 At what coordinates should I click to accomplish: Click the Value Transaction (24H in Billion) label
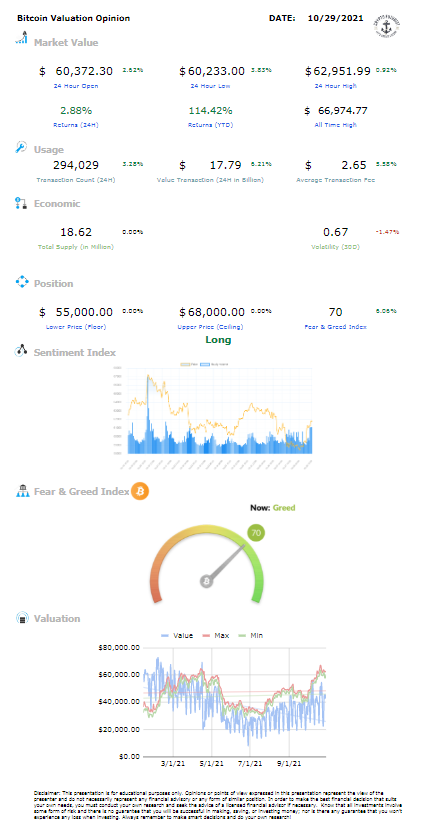[210, 180]
